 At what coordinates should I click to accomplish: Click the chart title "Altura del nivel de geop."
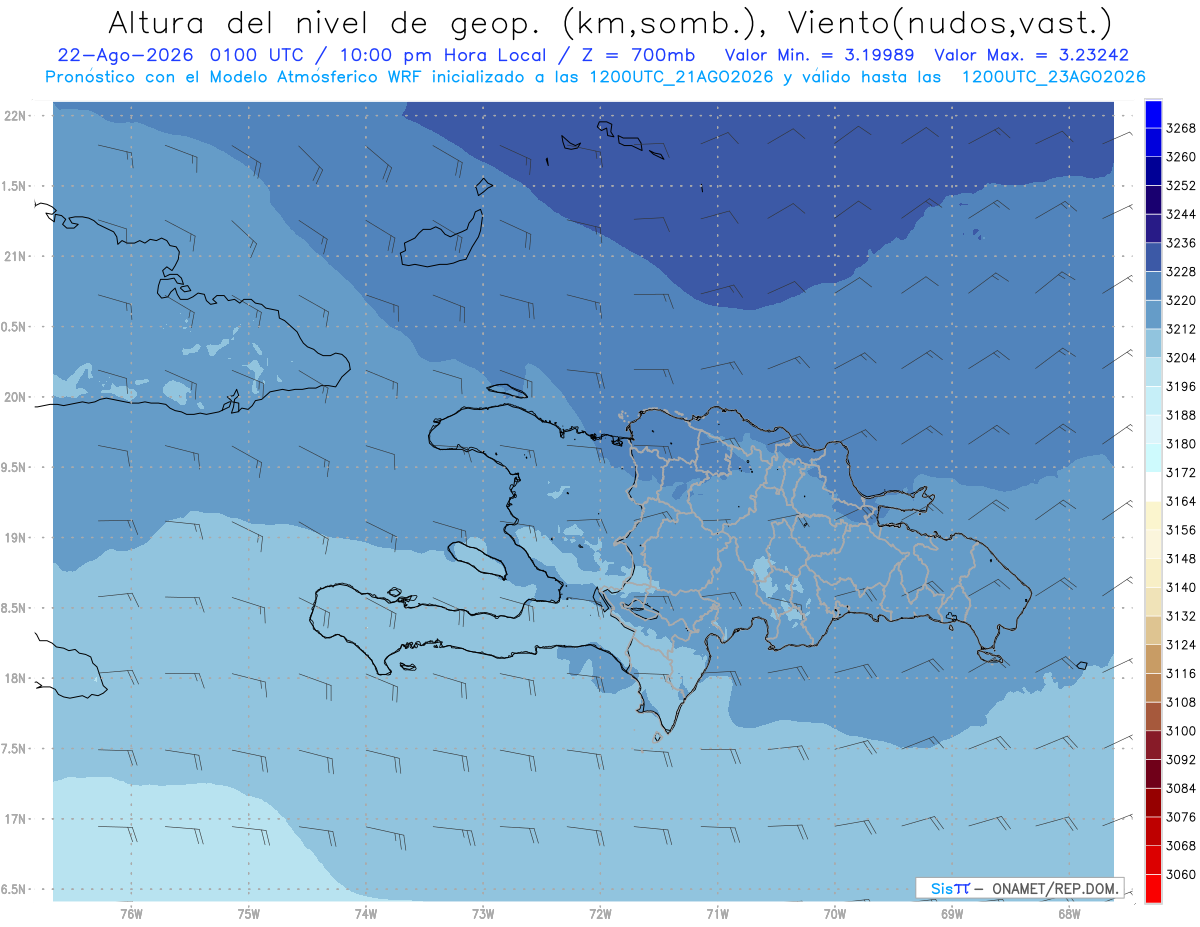point(324,22)
